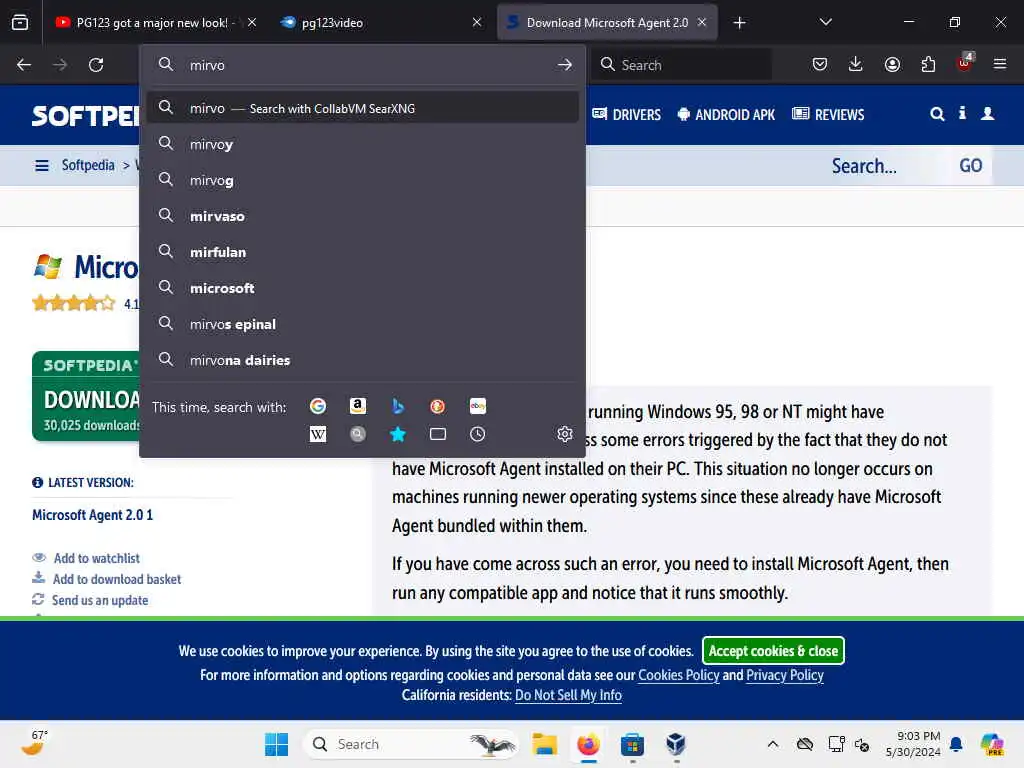Open VirtualBox cube icon on taskbar

click(x=676, y=744)
